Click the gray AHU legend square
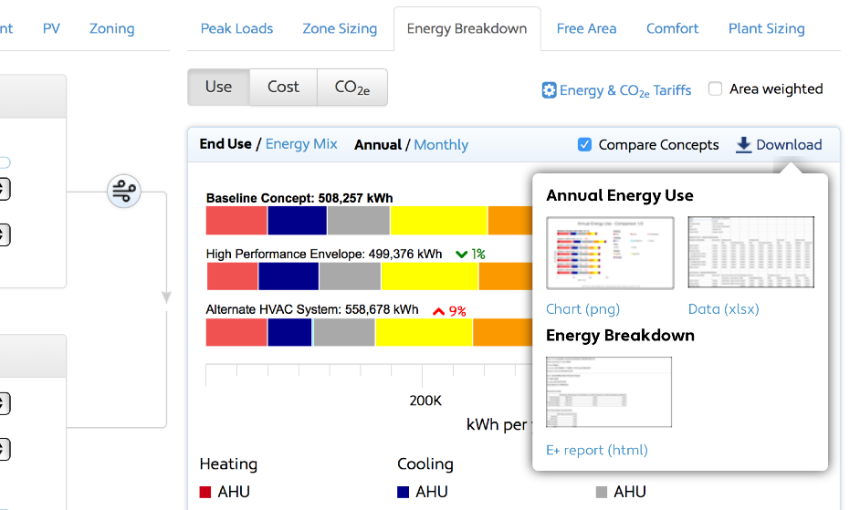This screenshot has width=860, height=510. 601,492
